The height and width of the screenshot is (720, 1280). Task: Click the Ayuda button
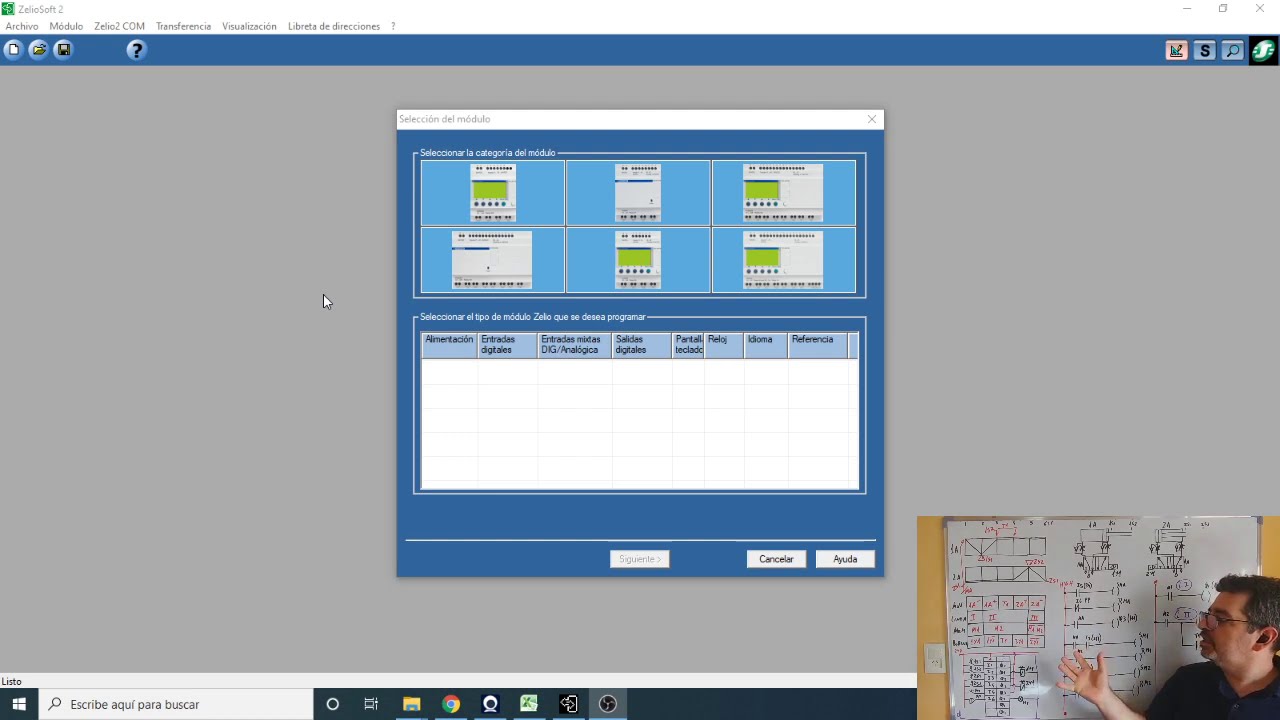point(845,559)
